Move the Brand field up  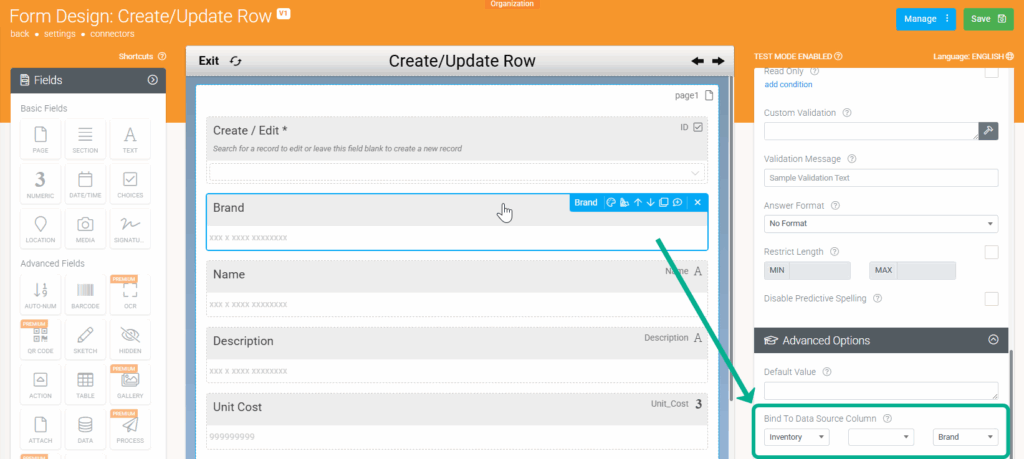click(x=638, y=202)
